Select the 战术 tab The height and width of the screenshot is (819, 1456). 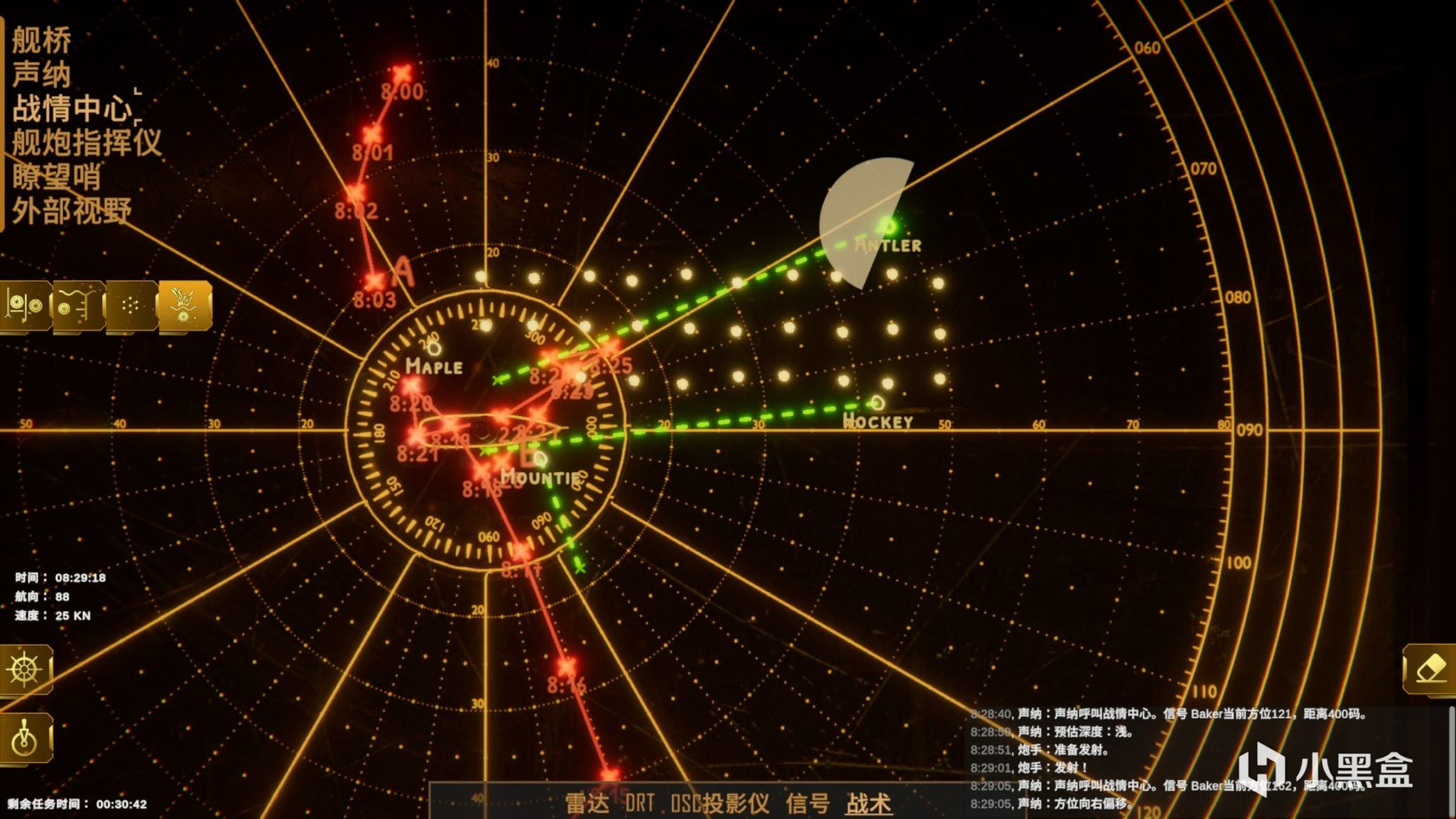[868, 803]
